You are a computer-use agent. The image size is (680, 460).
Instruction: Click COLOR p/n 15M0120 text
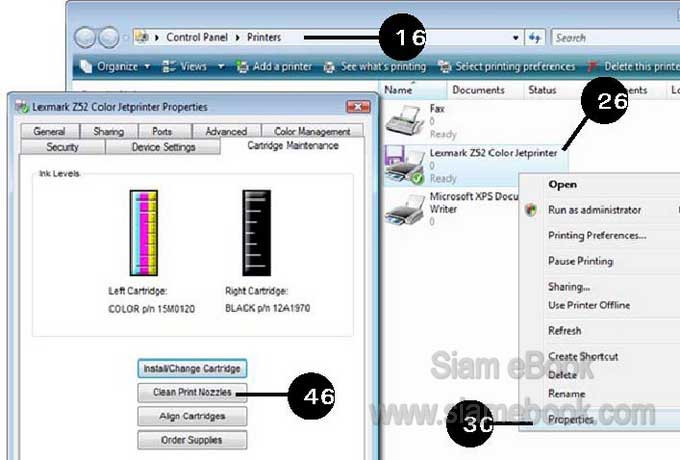(151, 309)
